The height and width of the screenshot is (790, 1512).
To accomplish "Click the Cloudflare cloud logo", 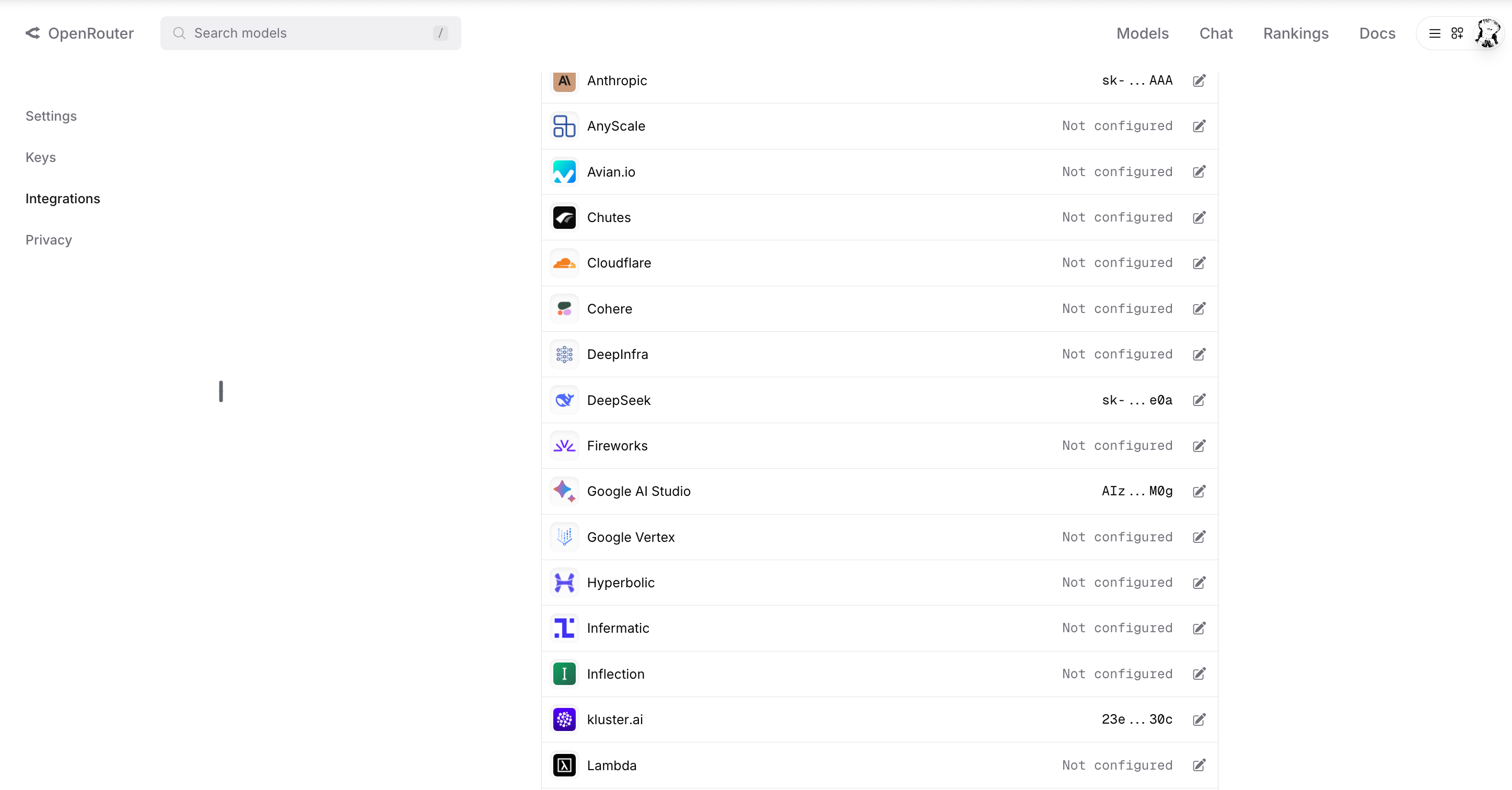I will pos(564,263).
